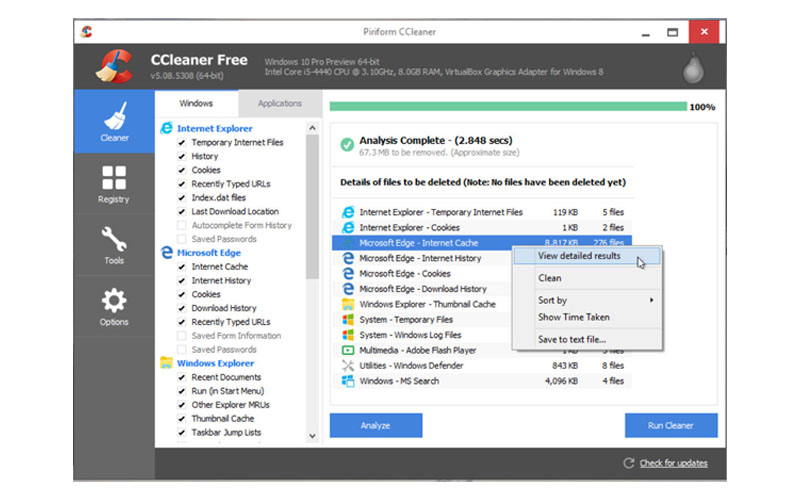Toggle Last Download Location checkbox

[182, 211]
